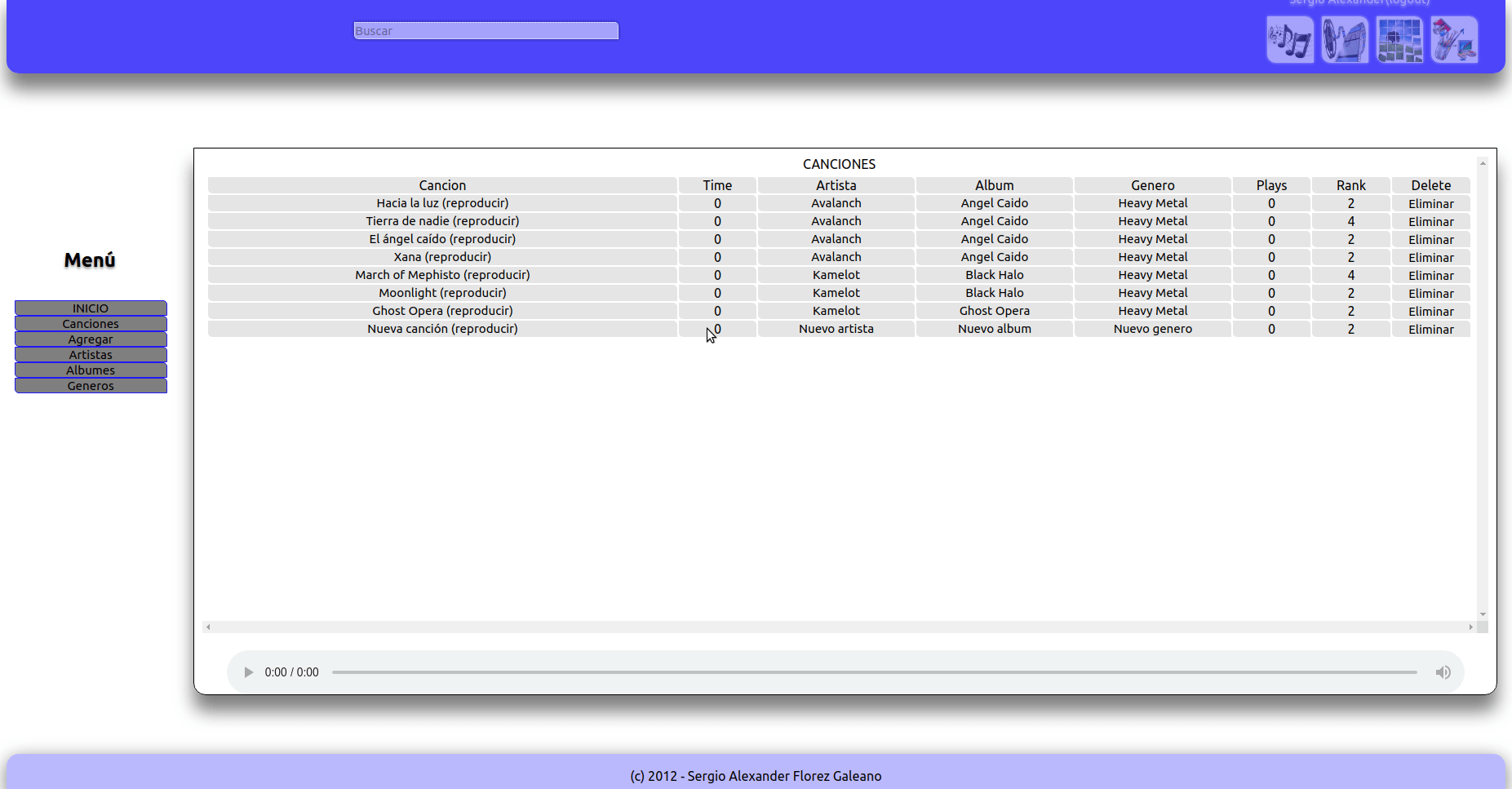Viewport: 1512px width, 789px height.
Task: Play the Moonlight song
Action: coord(442,293)
